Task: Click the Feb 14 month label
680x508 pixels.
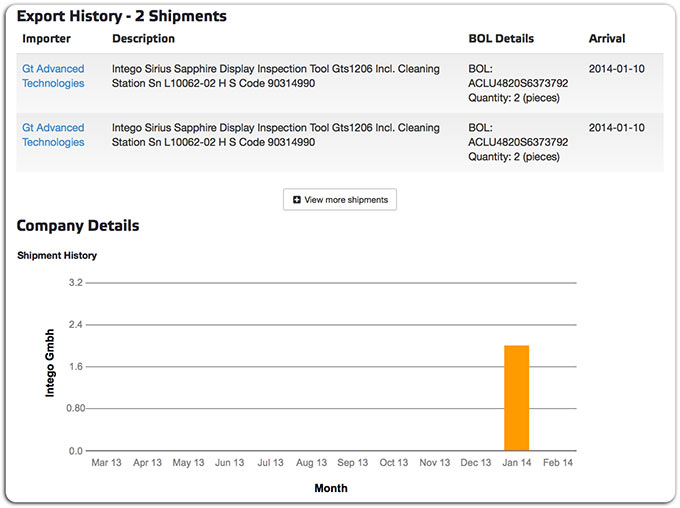Action: point(558,463)
